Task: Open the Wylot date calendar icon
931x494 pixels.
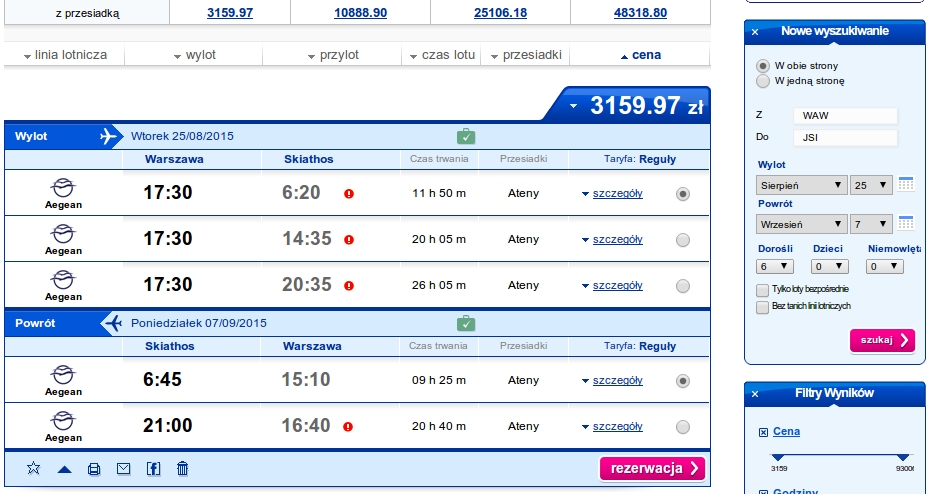Action: [x=905, y=184]
